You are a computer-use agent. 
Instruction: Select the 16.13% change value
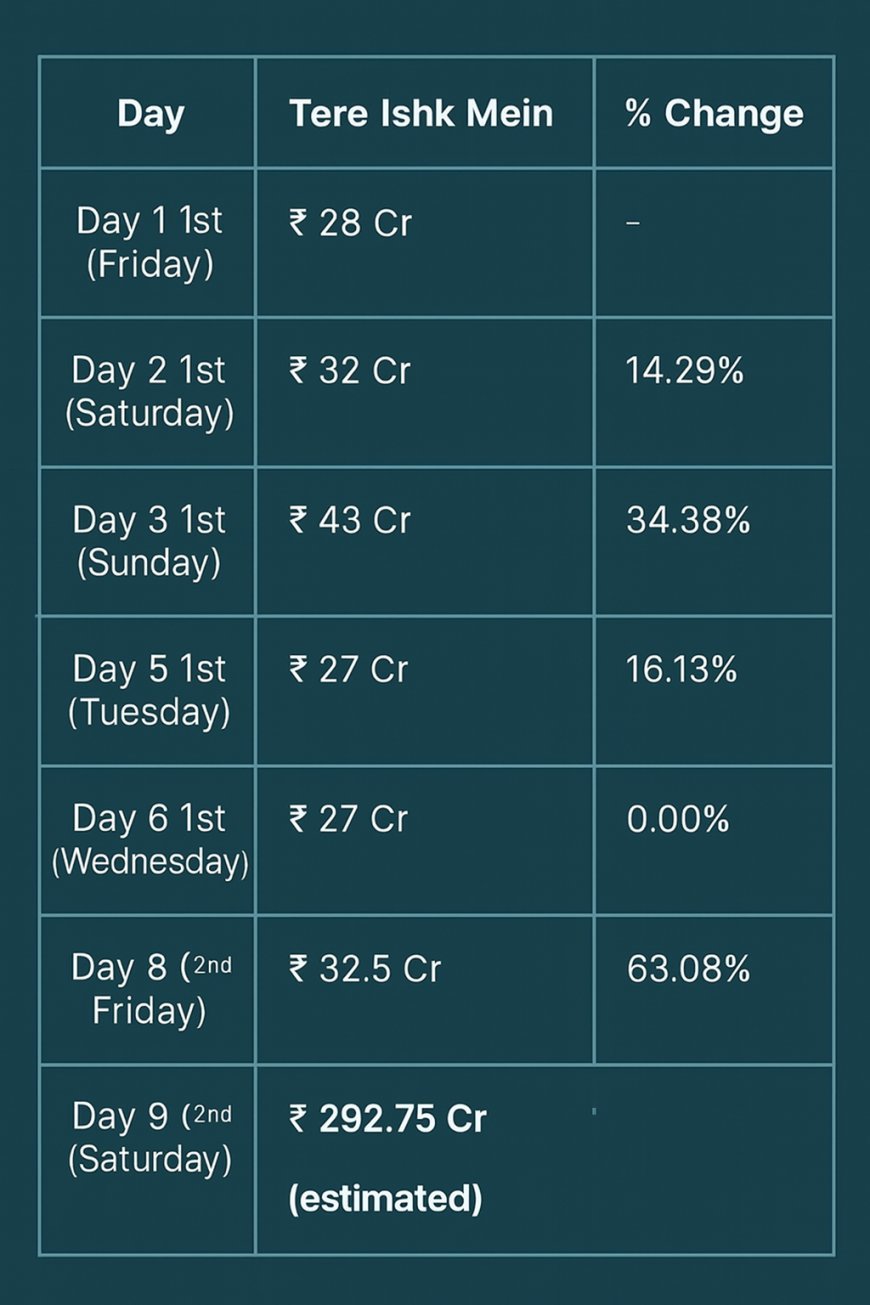point(682,670)
